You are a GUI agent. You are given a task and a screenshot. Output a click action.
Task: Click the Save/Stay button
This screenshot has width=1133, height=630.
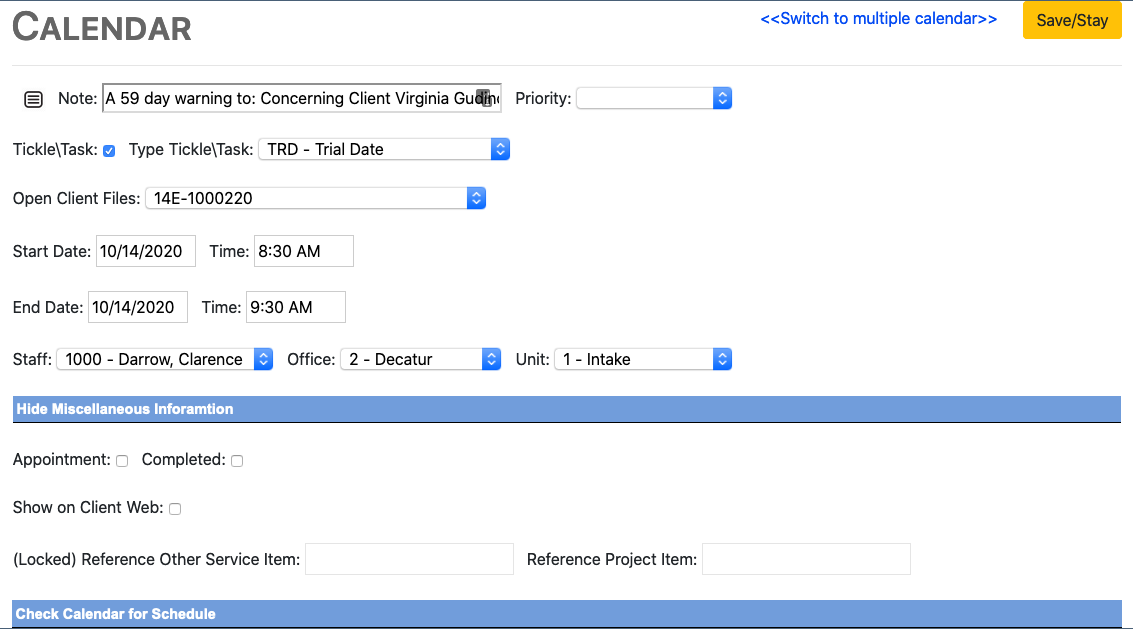point(1072,20)
